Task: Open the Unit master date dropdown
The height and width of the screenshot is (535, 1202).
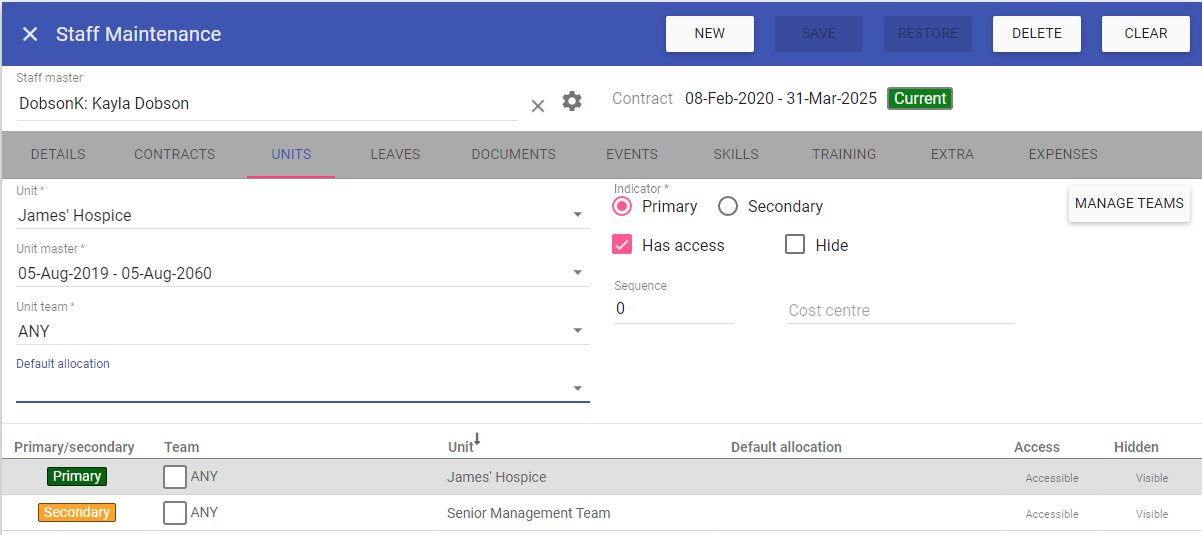Action: pos(577,273)
